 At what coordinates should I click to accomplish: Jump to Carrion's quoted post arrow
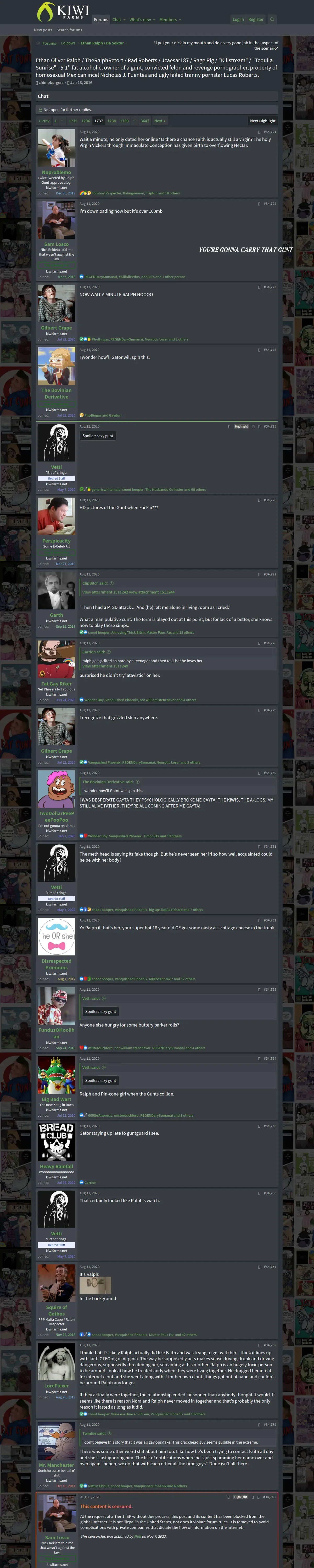(x=109, y=652)
